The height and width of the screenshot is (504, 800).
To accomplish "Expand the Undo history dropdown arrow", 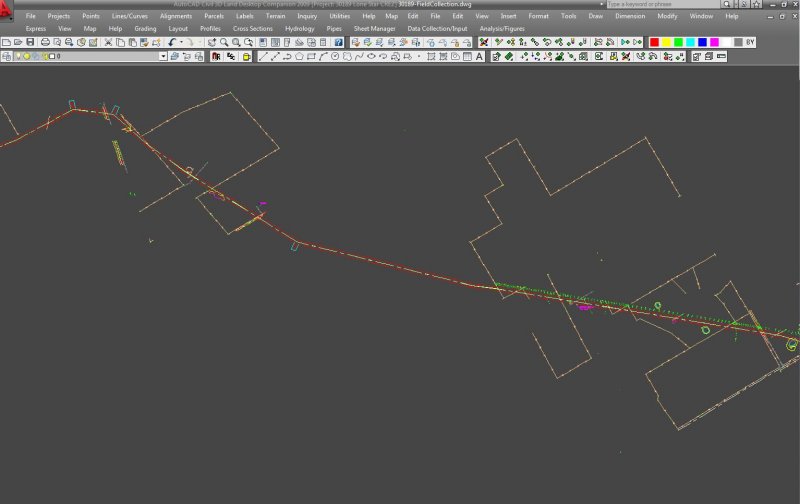I will click(x=181, y=42).
